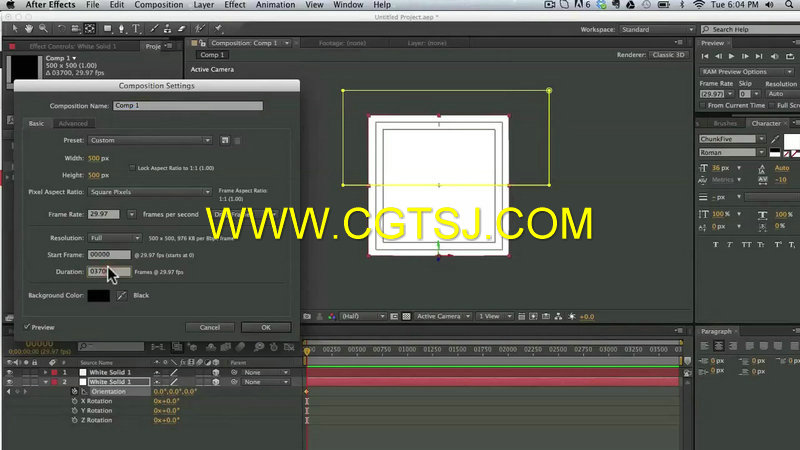Click the OK button

coord(266,328)
